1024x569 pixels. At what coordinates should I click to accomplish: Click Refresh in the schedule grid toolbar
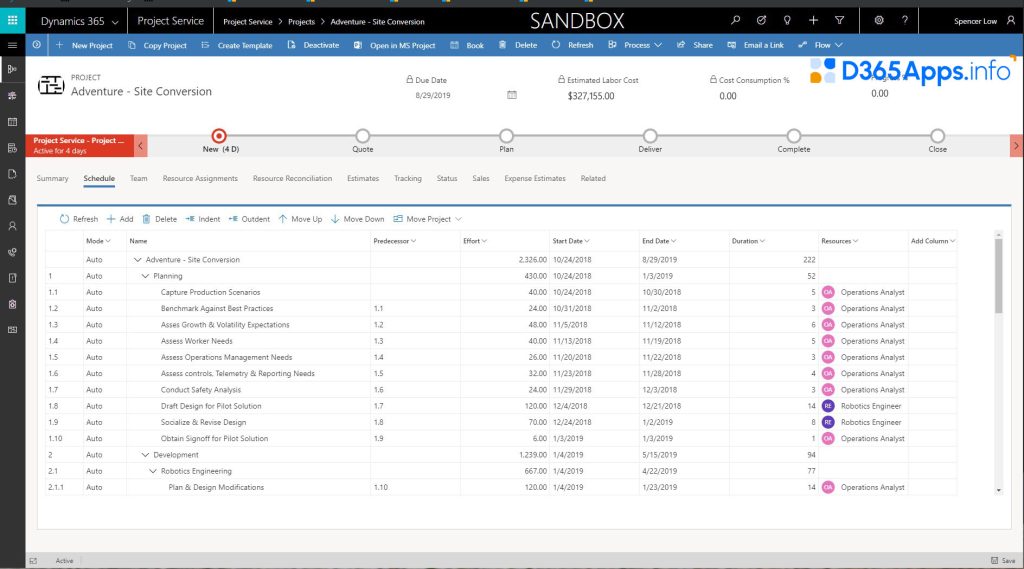coord(78,219)
